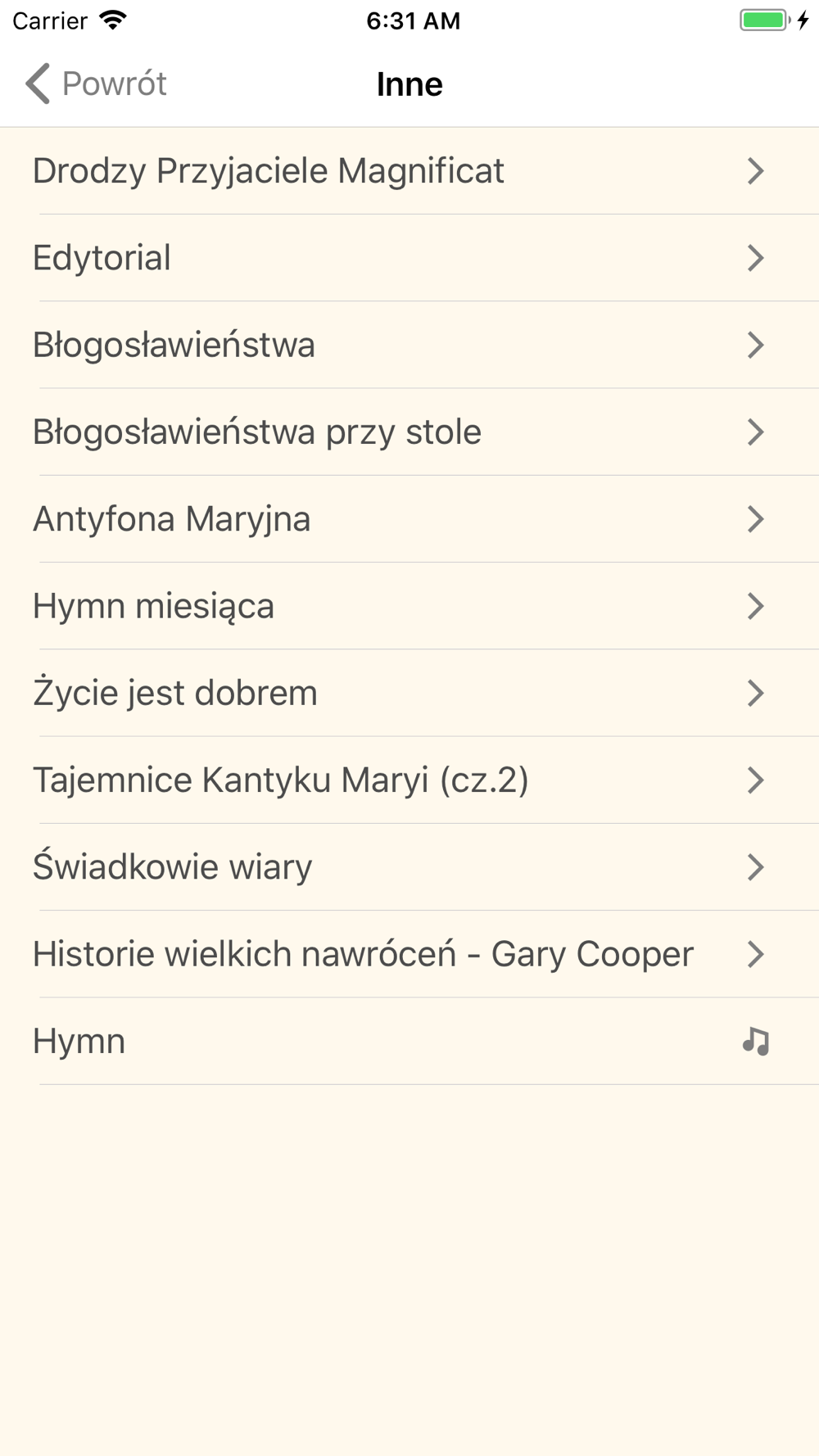819x1456 pixels.
Task: Tap chevron next to Antyfona Maryjna
Action: (x=756, y=519)
